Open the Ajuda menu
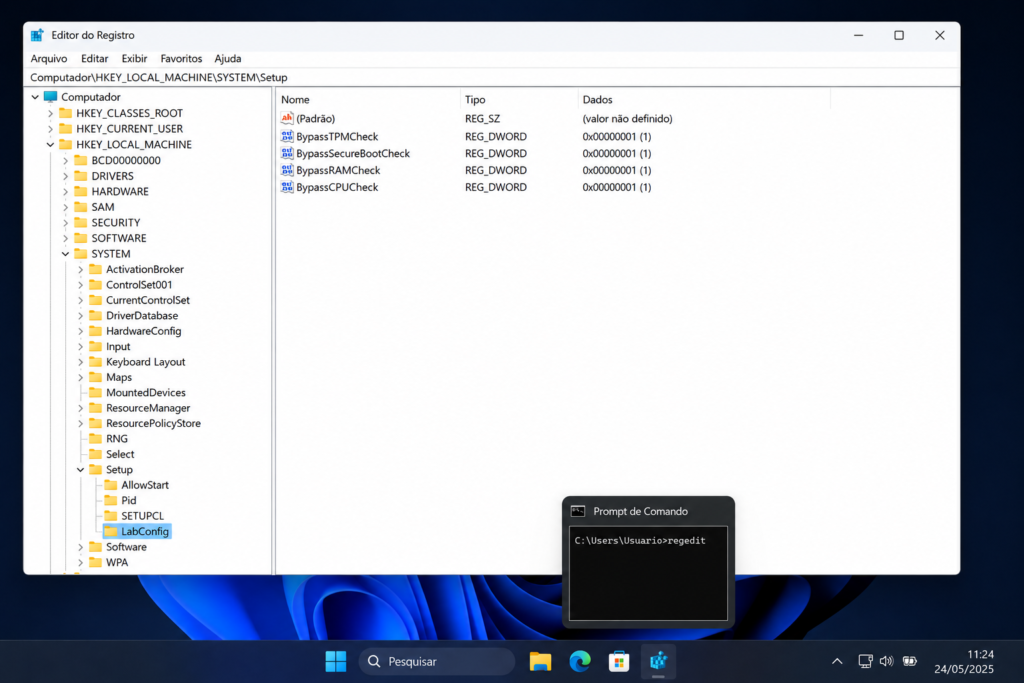The width and height of the screenshot is (1024, 683). (x=228, y=59)
